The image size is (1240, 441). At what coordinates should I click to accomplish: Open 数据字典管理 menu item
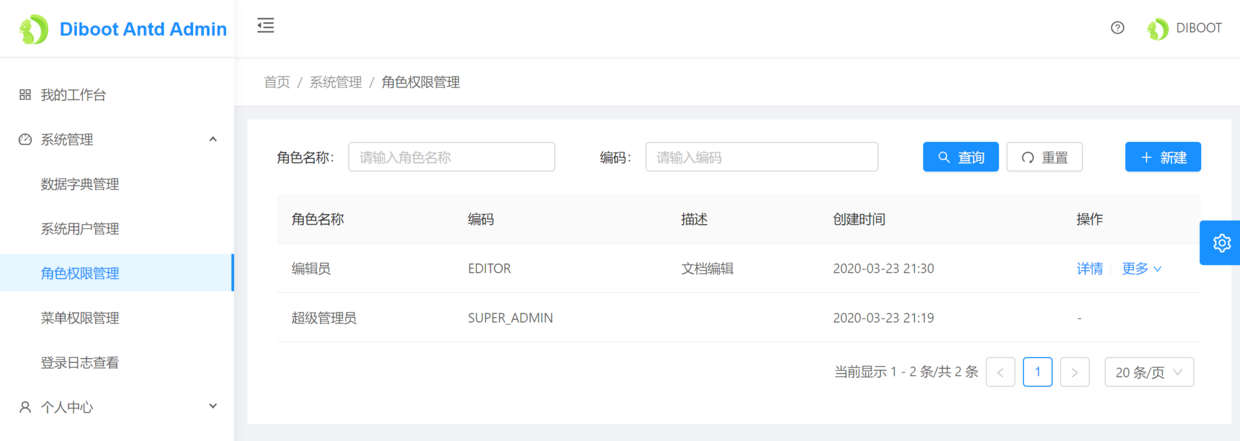click(117, 184)
